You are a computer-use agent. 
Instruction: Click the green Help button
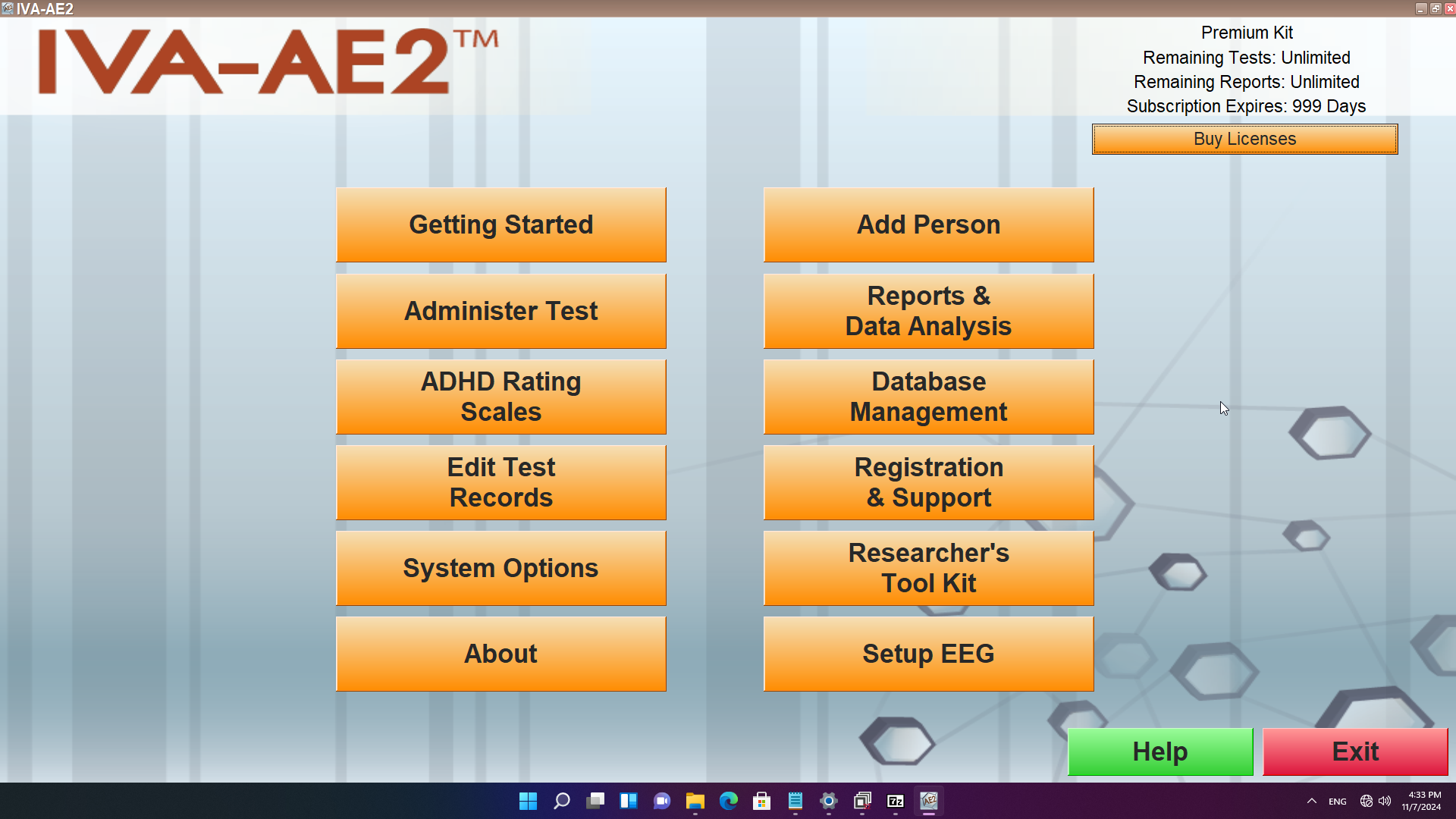pos(1159,752)
